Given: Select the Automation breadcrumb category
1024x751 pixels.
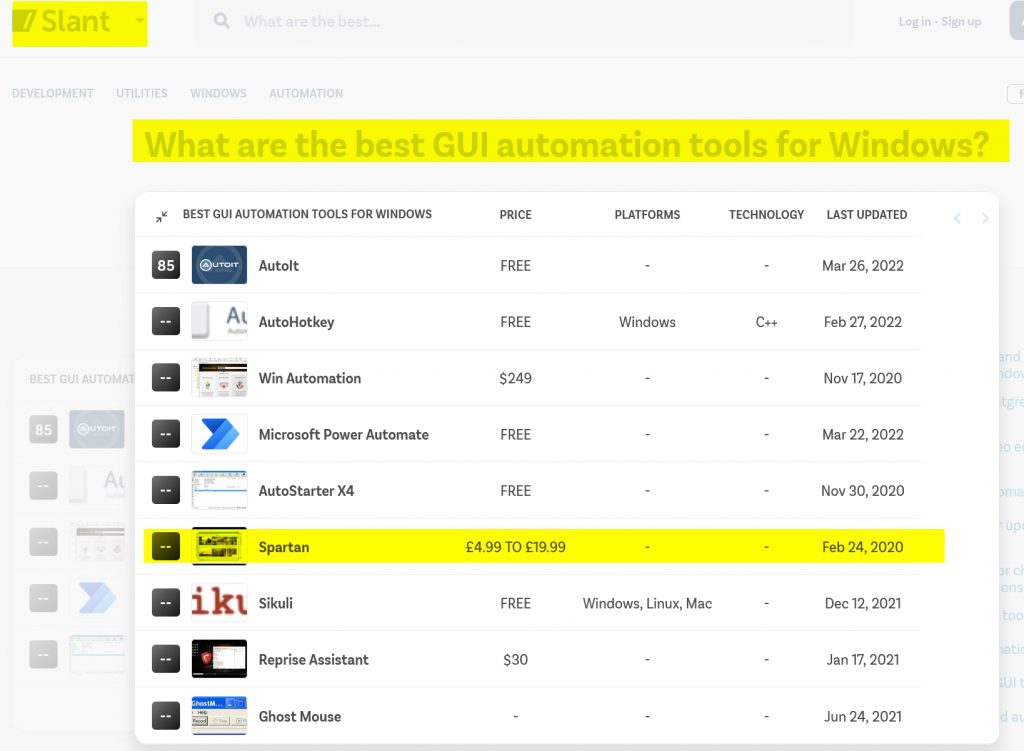Looking at the screenshot, I should tap(306, 93).
